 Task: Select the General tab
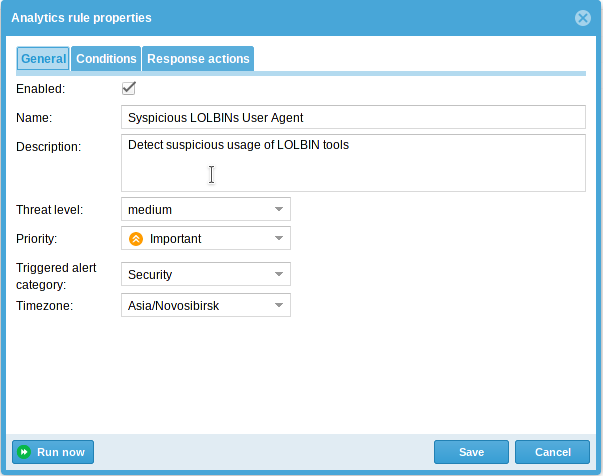click(x=43, y=58)
